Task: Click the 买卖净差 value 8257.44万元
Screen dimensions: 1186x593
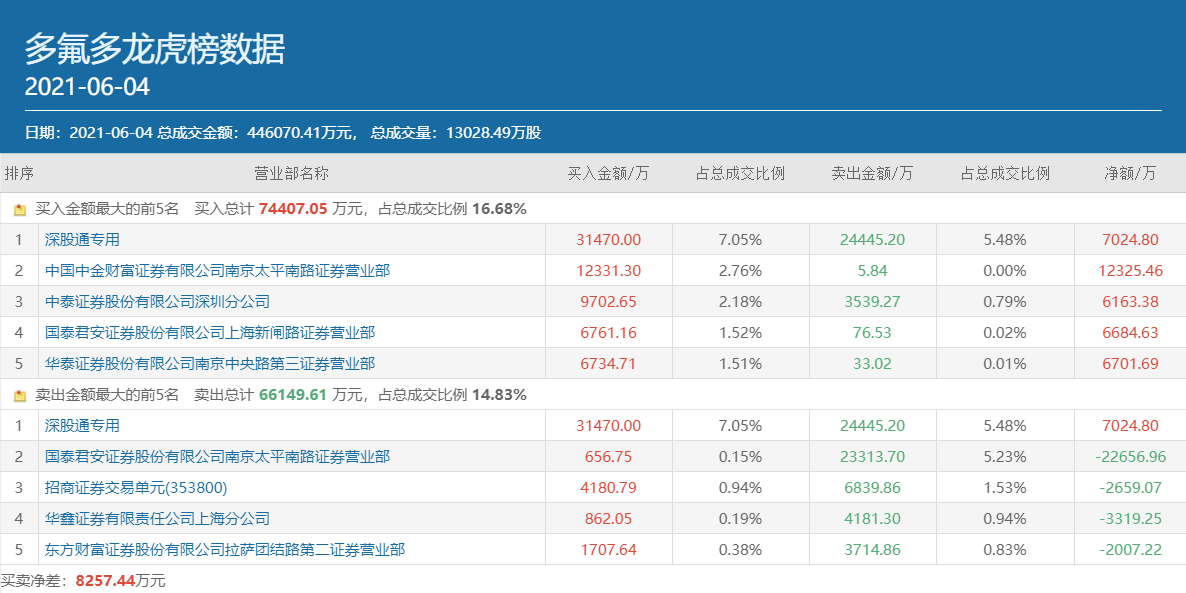Action: (120, 581)
